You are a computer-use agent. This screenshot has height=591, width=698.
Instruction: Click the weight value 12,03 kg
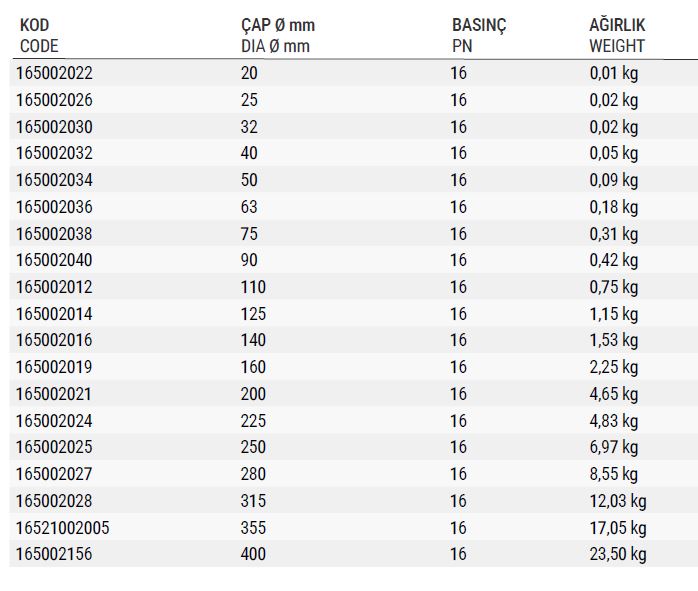tap(618, 501)
